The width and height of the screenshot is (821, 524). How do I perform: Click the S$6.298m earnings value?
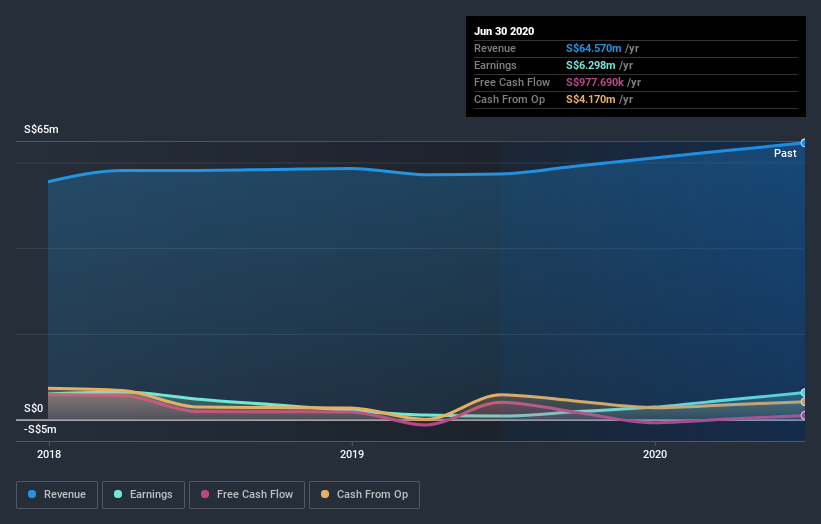point(590,65)
